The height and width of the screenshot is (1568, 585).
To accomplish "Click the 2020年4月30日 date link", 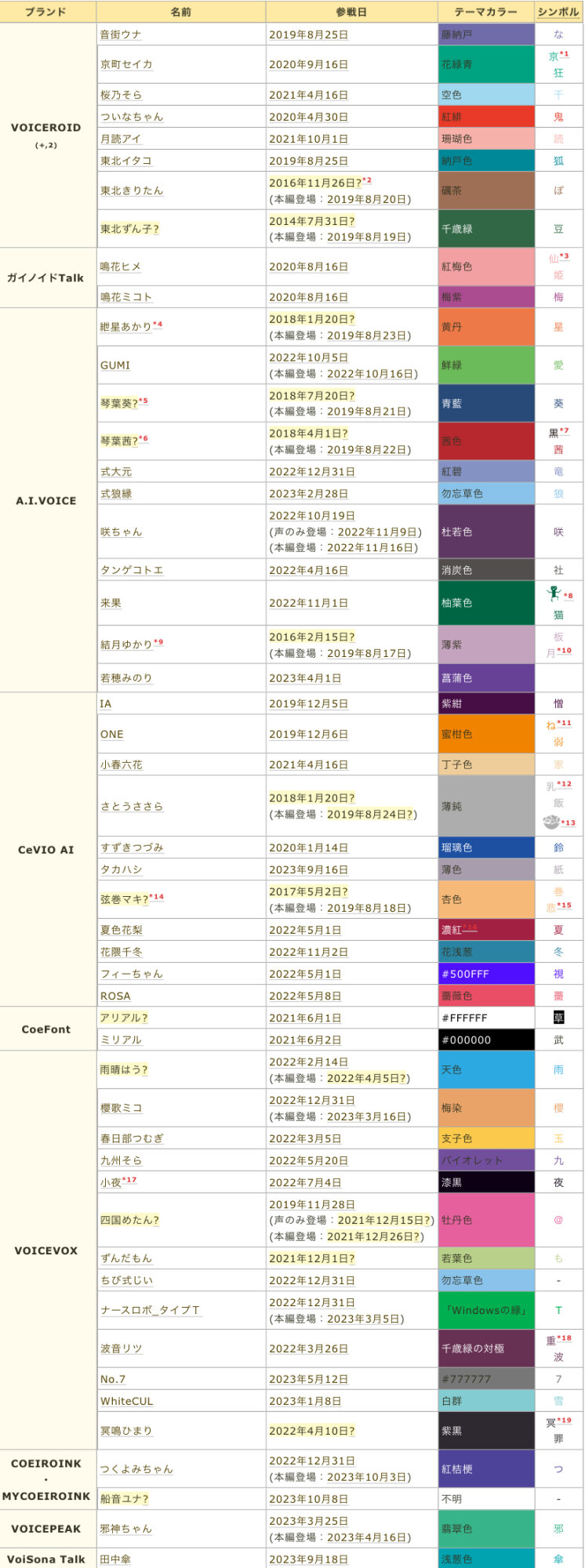I will click(308, 117).
